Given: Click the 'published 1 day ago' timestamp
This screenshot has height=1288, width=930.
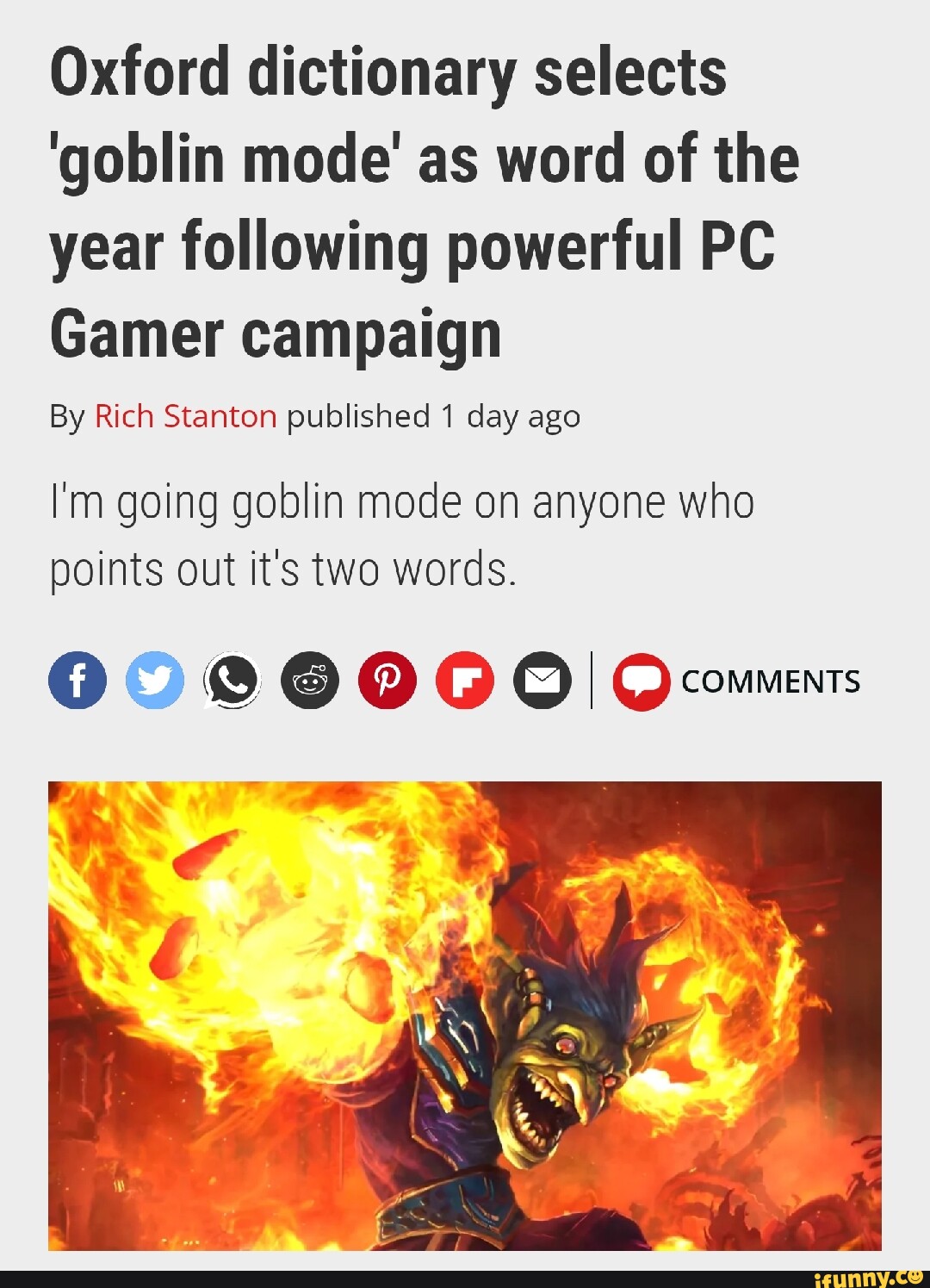Looking at the screenshot, I should click(x=433, y=417).
